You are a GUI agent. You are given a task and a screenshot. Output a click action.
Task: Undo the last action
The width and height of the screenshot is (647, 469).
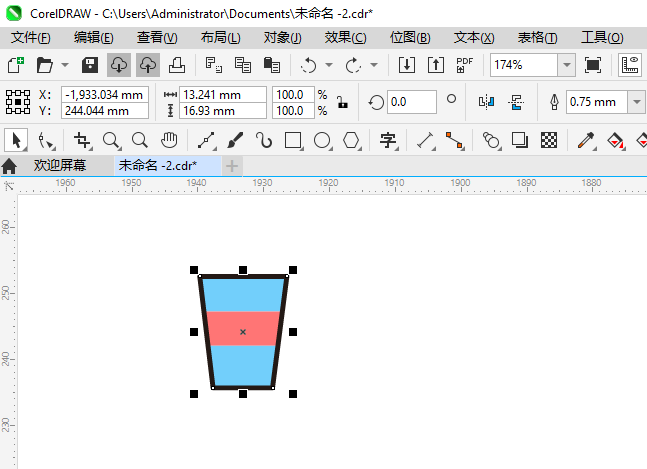coord(308,65)
